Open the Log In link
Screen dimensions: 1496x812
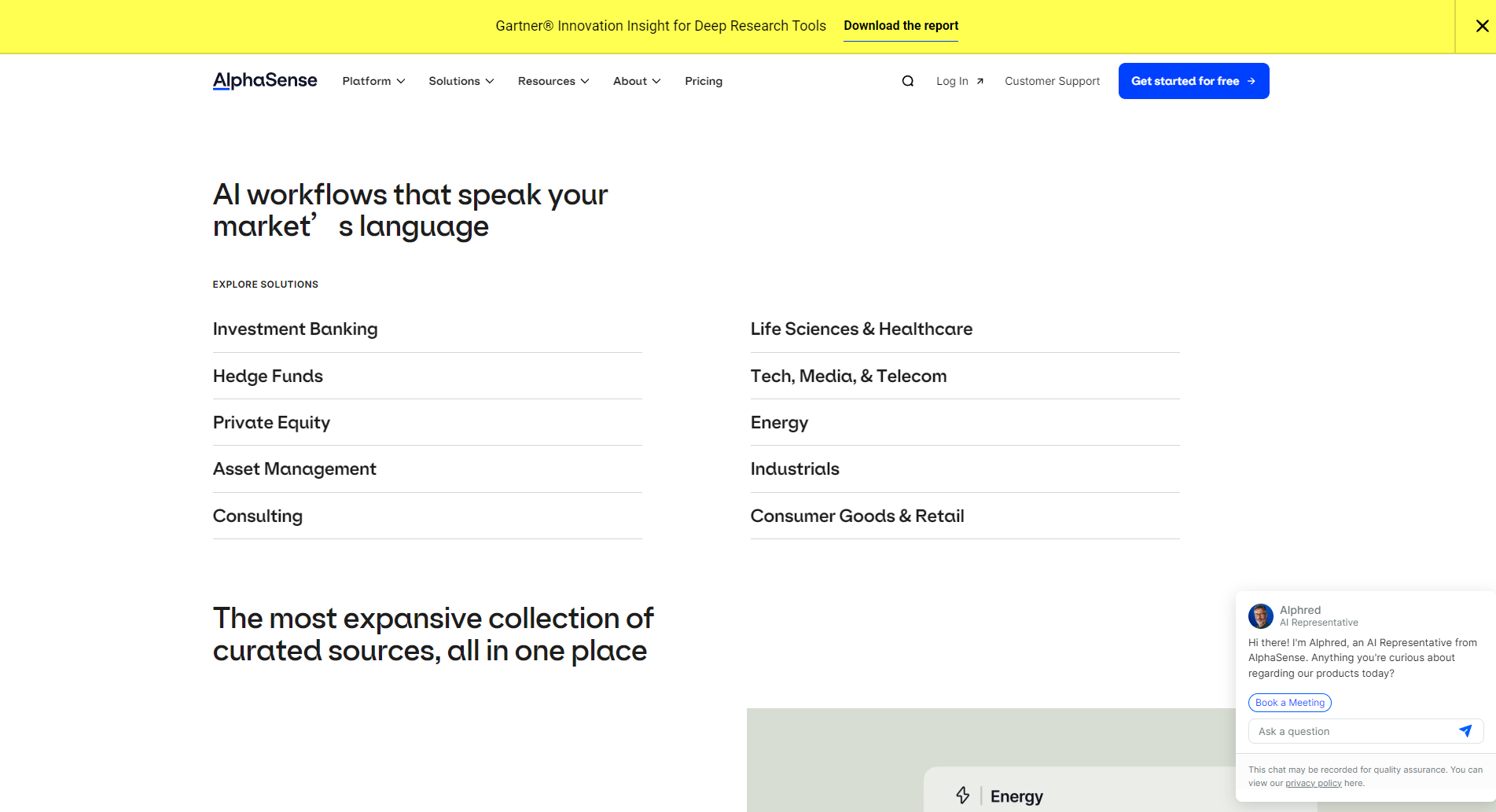click(x=959, y=81)
